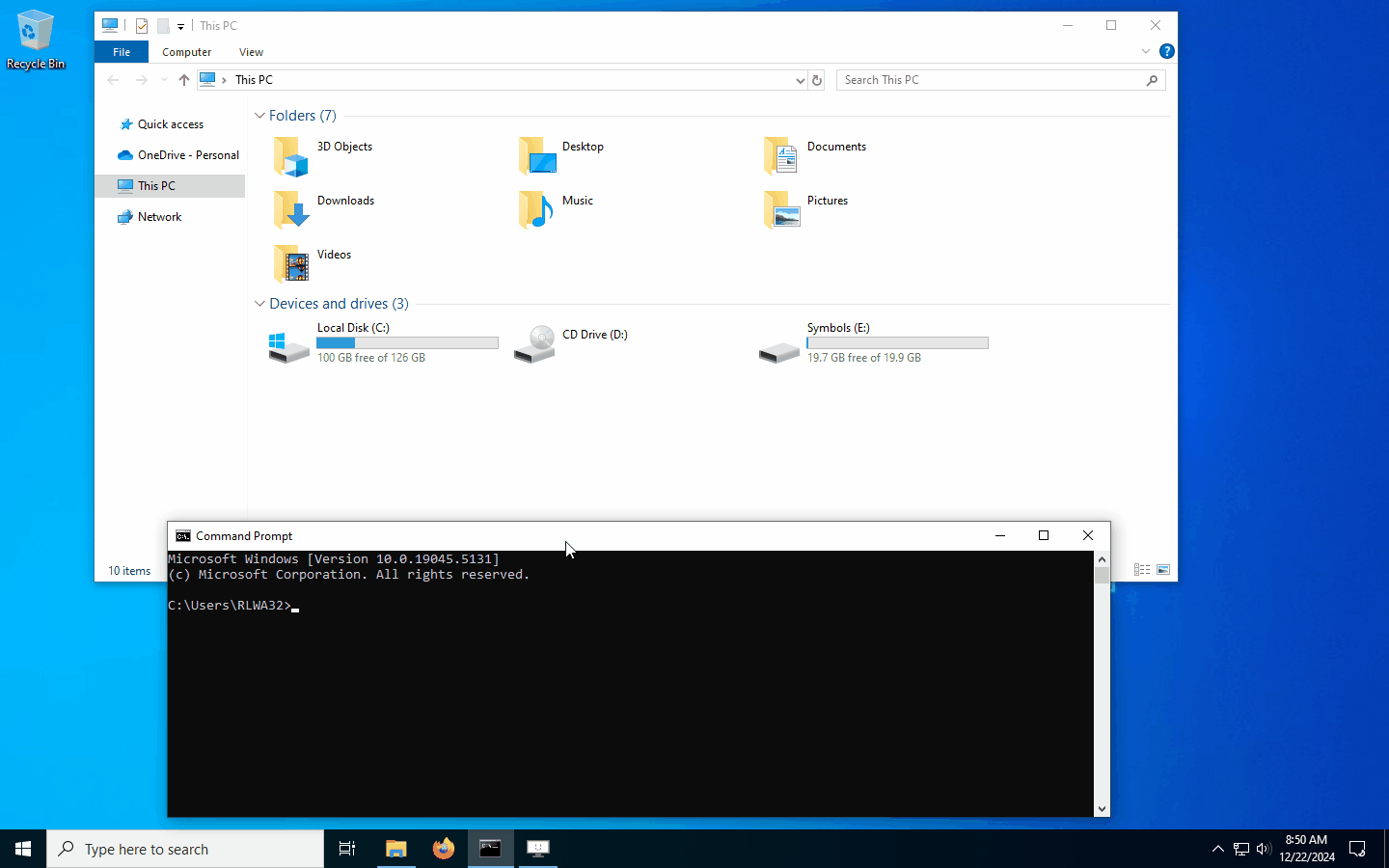The image size is (1389, 868).
Task: Click inside the Search This PC field
Action: 994,80
